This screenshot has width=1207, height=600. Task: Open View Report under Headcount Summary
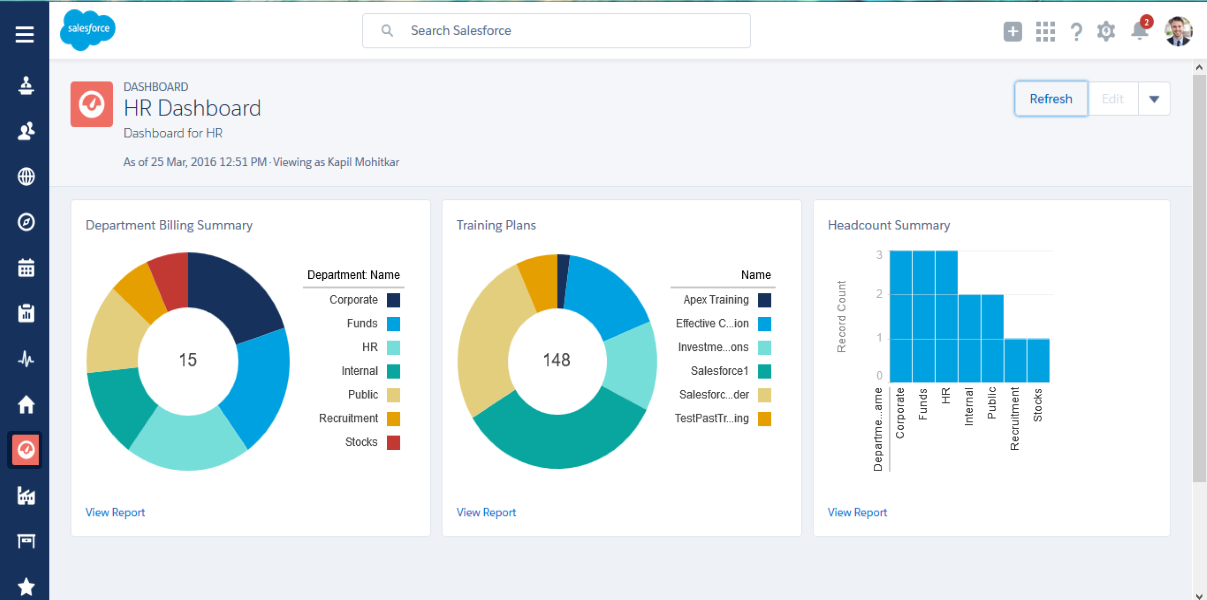(857, 512)
